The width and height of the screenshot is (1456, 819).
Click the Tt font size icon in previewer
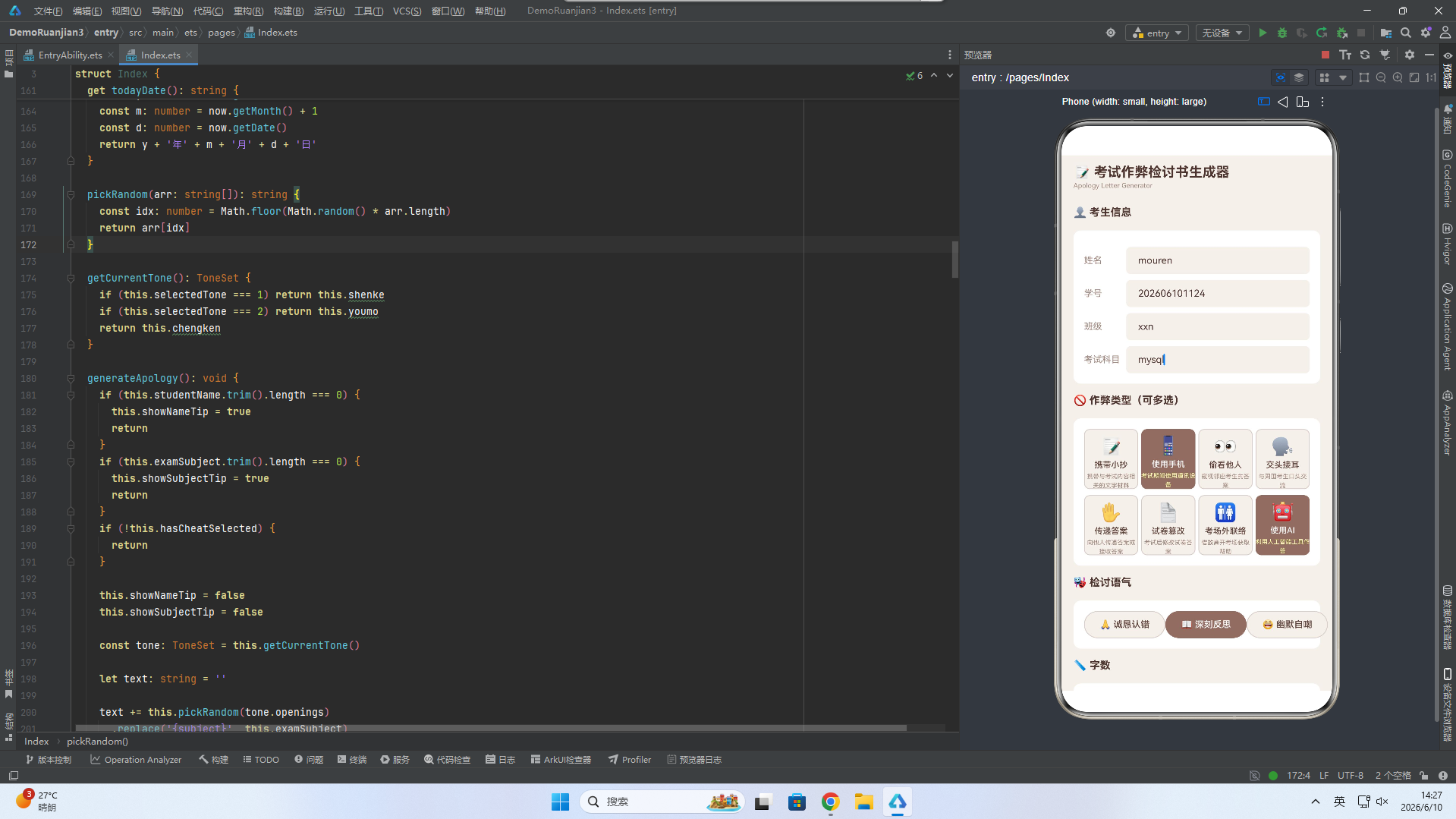click(1345, 55)
